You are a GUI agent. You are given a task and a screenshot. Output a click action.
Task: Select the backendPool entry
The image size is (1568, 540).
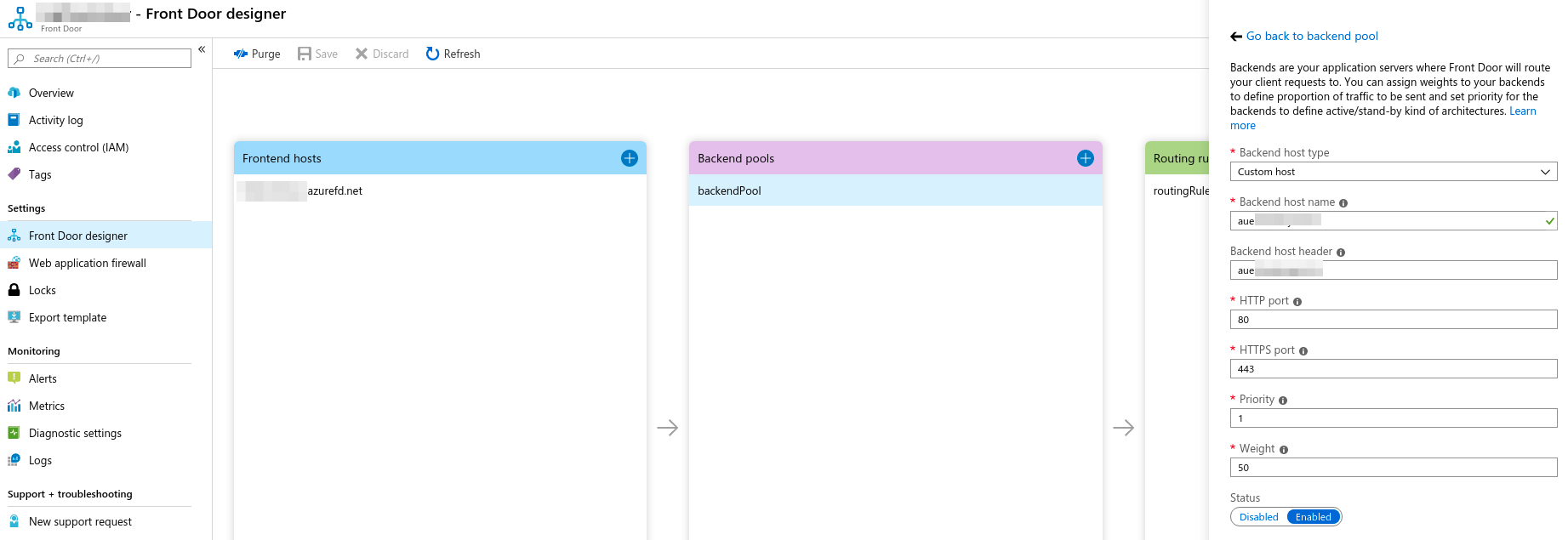click(x=896, y=190)
